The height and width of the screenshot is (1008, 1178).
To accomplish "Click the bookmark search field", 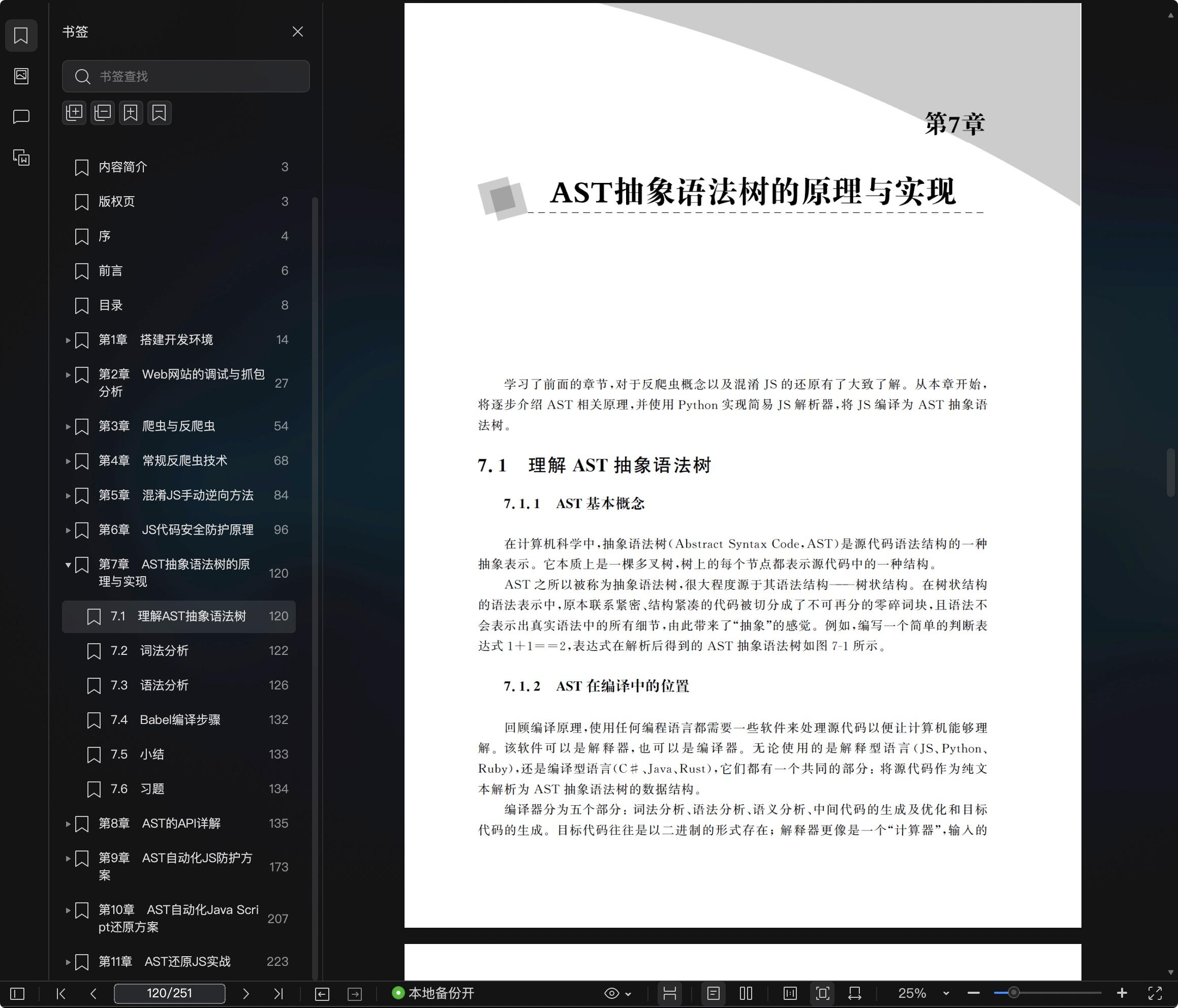I will point(186,76).
